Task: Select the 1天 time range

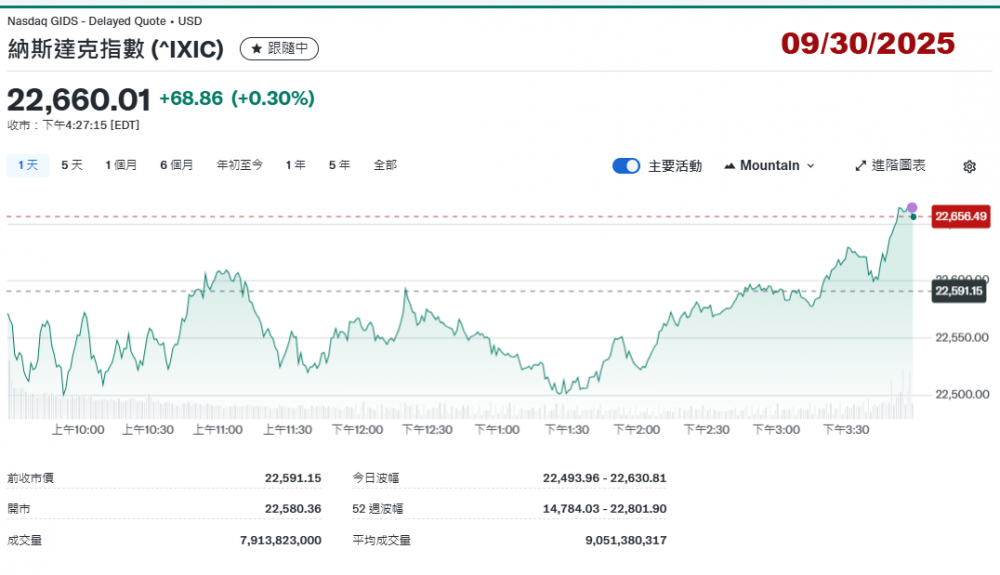Action: click(28, 165)
